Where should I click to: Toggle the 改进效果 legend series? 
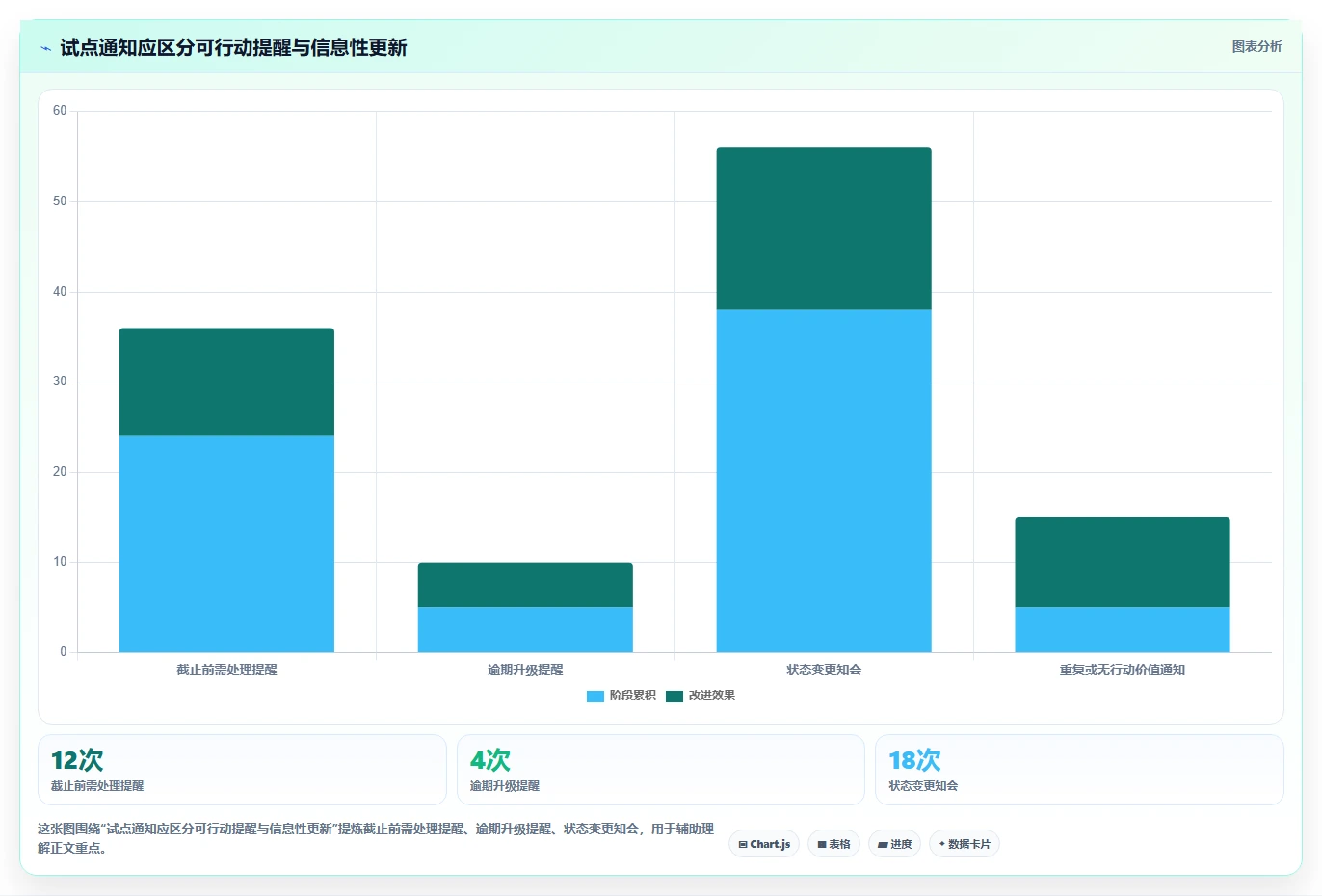[x=701, y=696]
